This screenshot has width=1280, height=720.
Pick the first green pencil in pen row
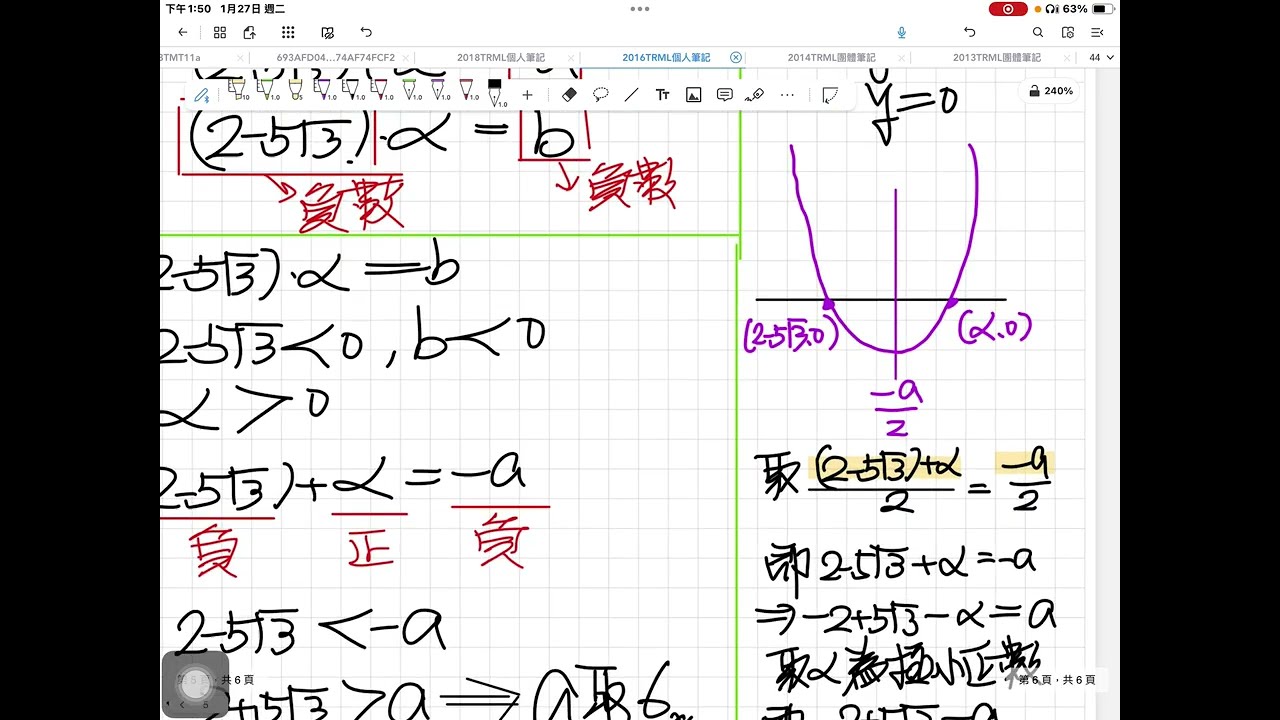(267, 91)
